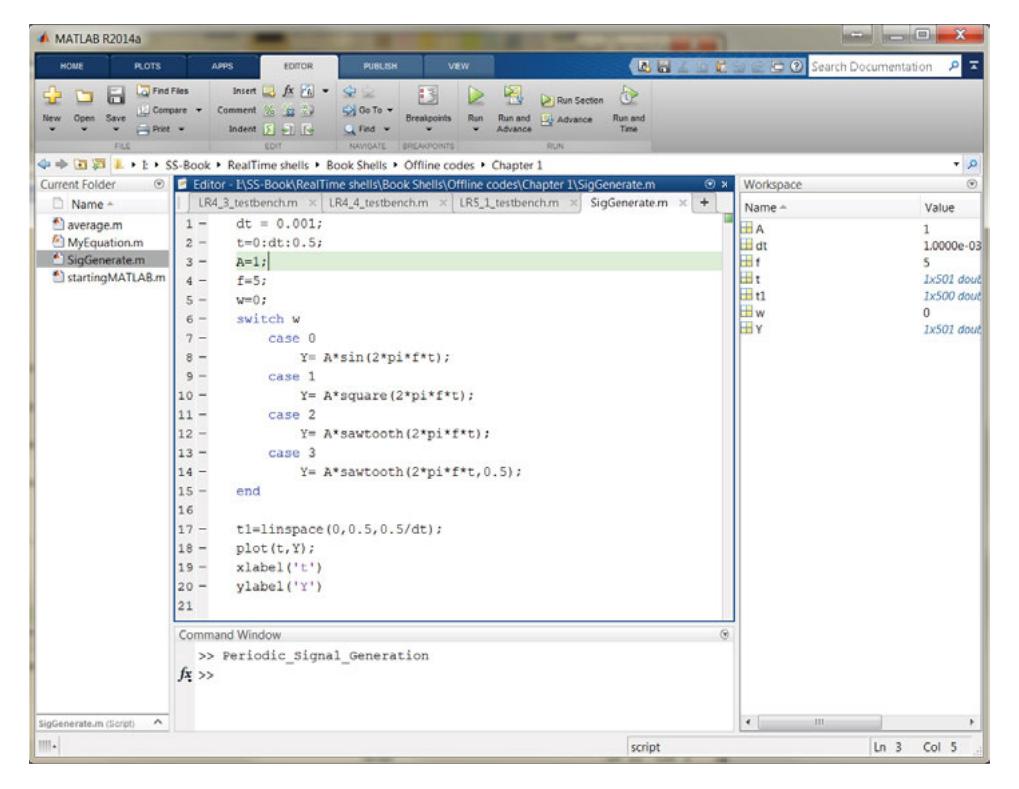Open Command Window actions menu

coord(725,635)
